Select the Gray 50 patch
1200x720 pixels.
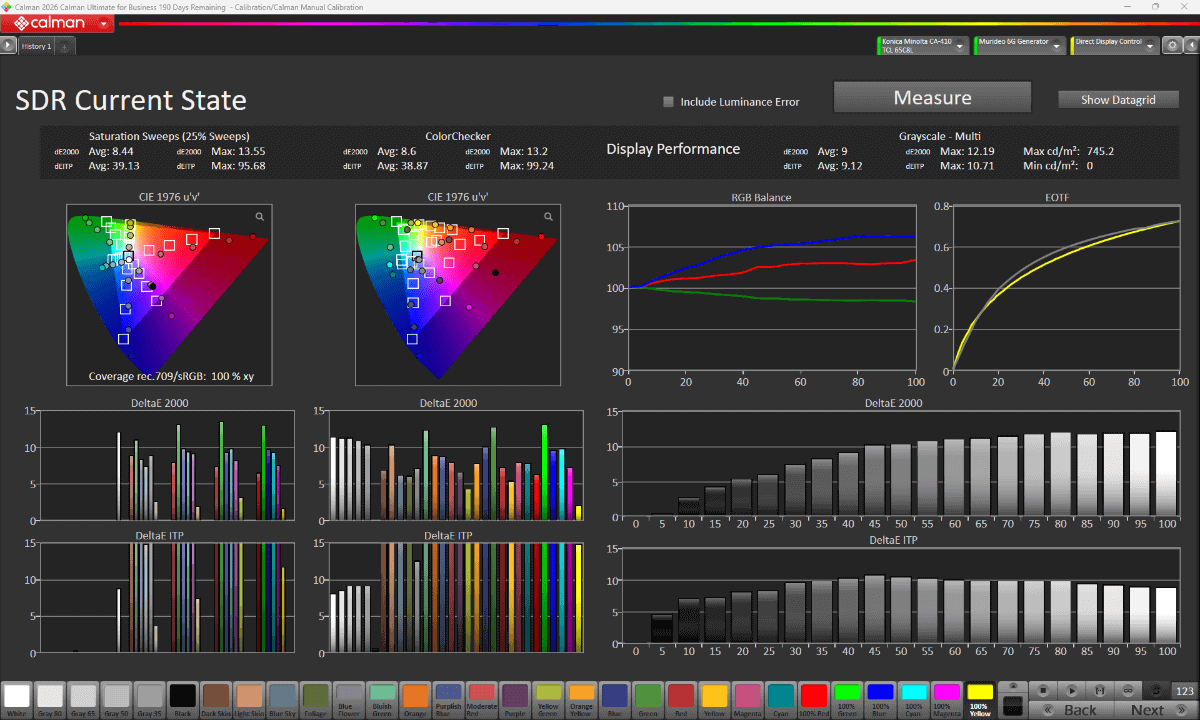click(116, 698)
